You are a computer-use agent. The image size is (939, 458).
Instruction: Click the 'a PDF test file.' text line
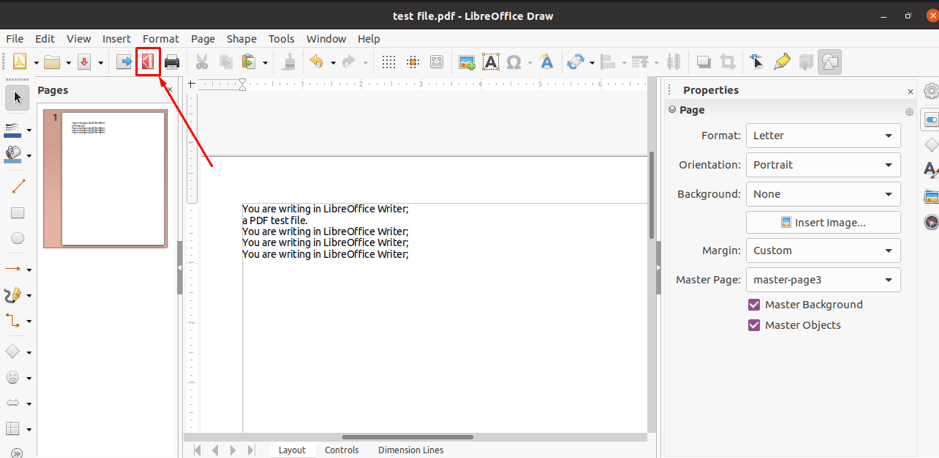click(x=275, y=220)
